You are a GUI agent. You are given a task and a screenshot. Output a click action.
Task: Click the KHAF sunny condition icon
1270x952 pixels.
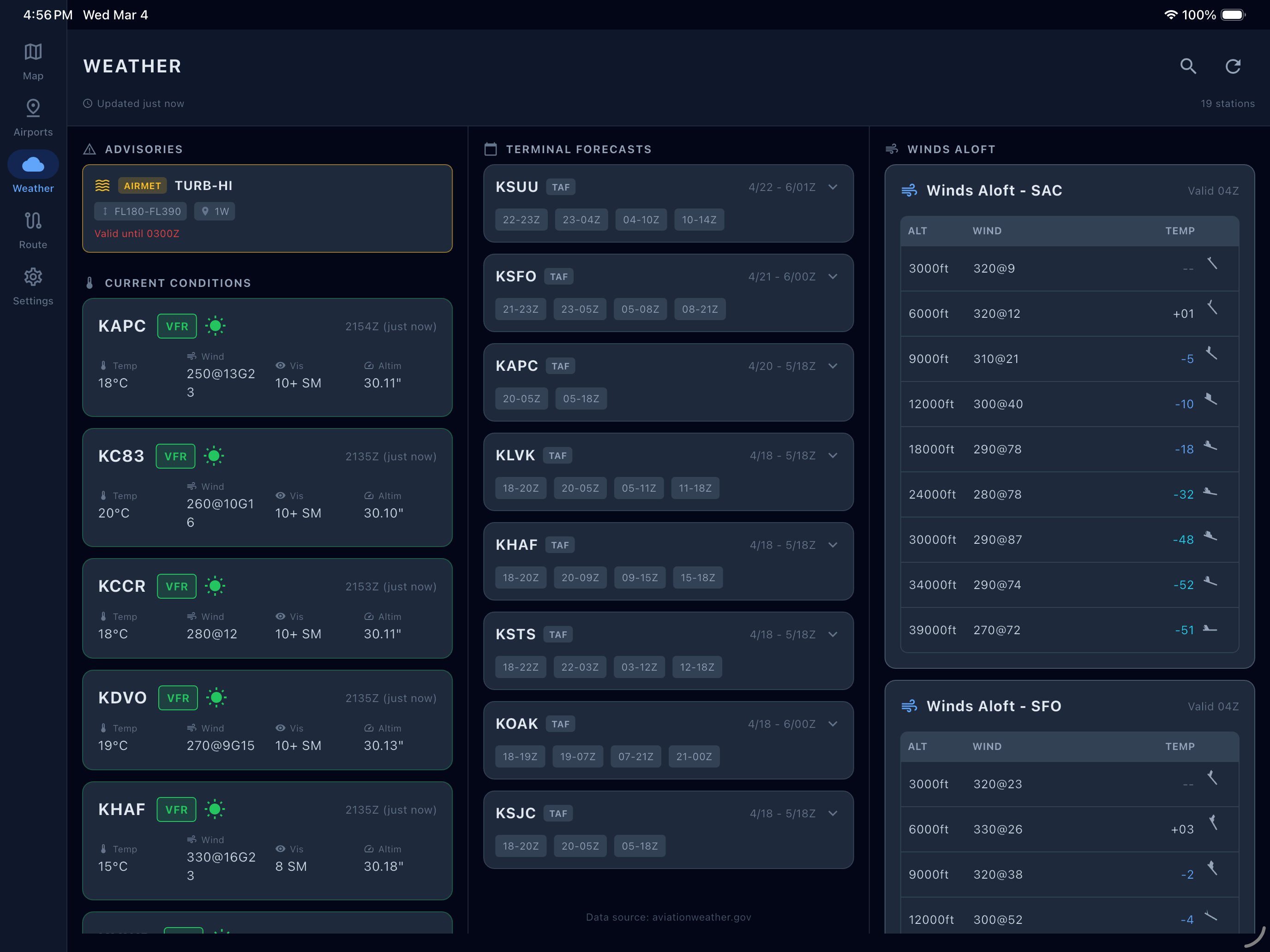point(216,809)
